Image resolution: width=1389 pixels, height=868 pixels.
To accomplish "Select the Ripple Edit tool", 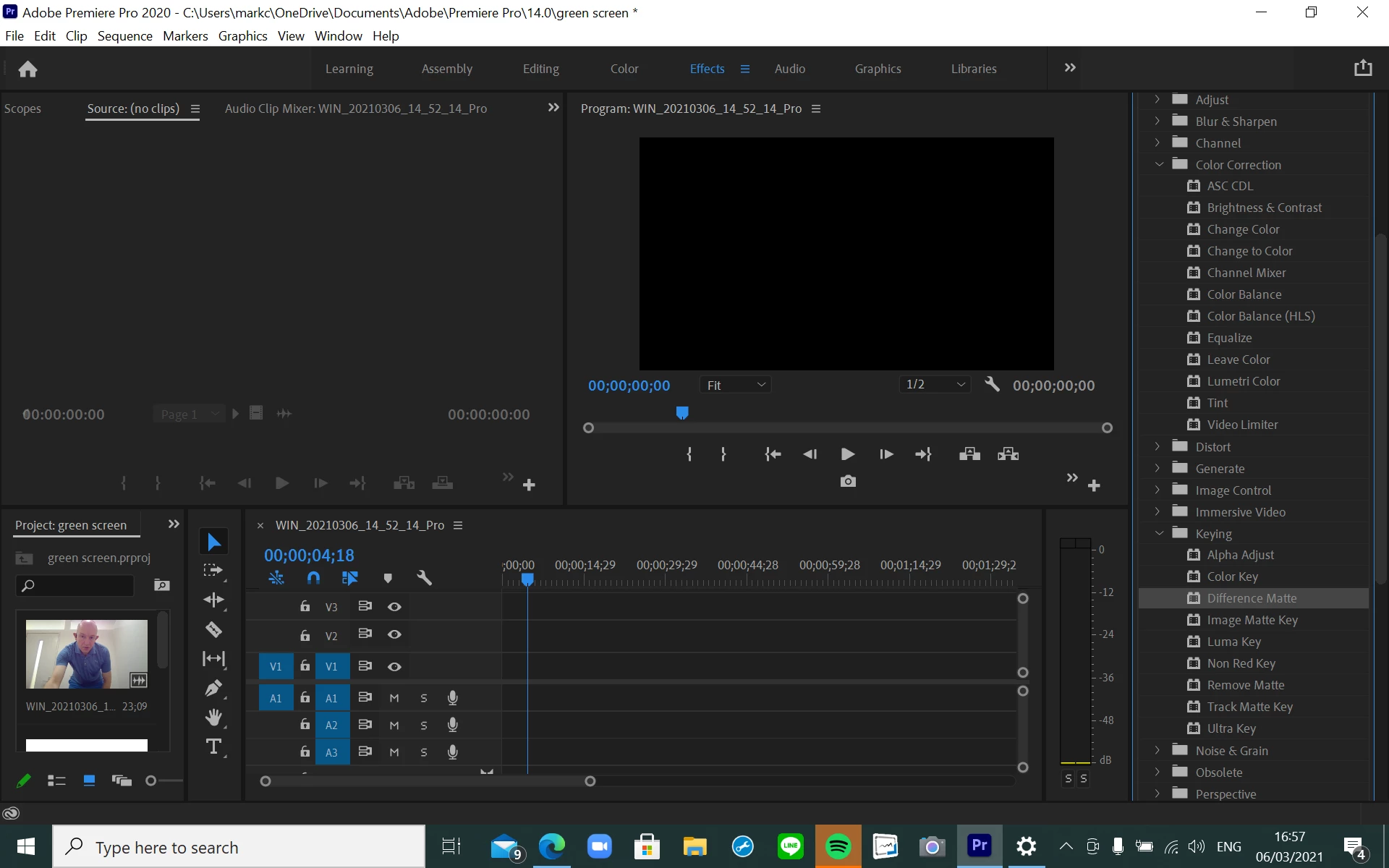I will coord(213,600).
